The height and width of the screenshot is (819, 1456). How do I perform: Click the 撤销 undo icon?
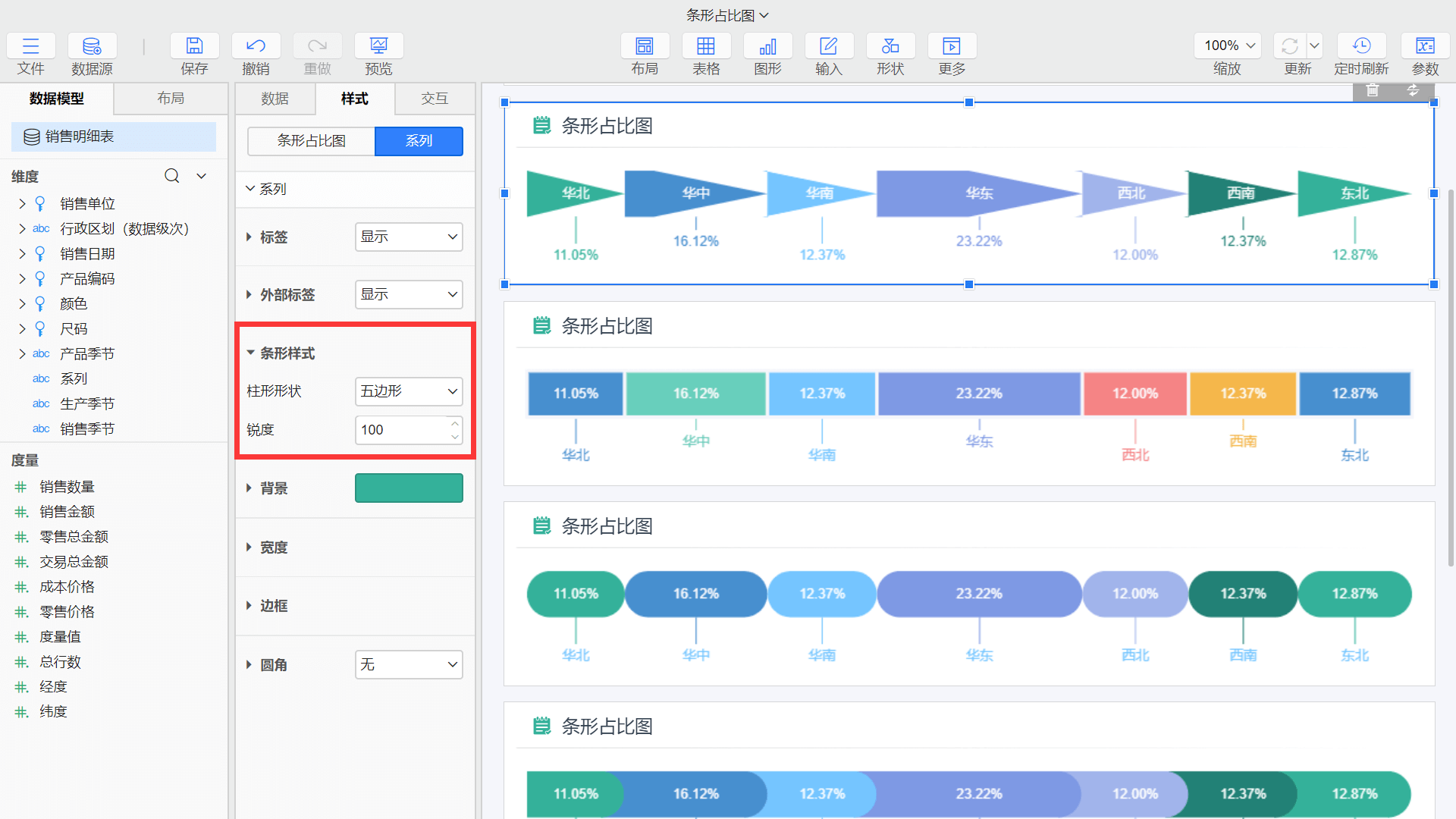click(256, 47)
